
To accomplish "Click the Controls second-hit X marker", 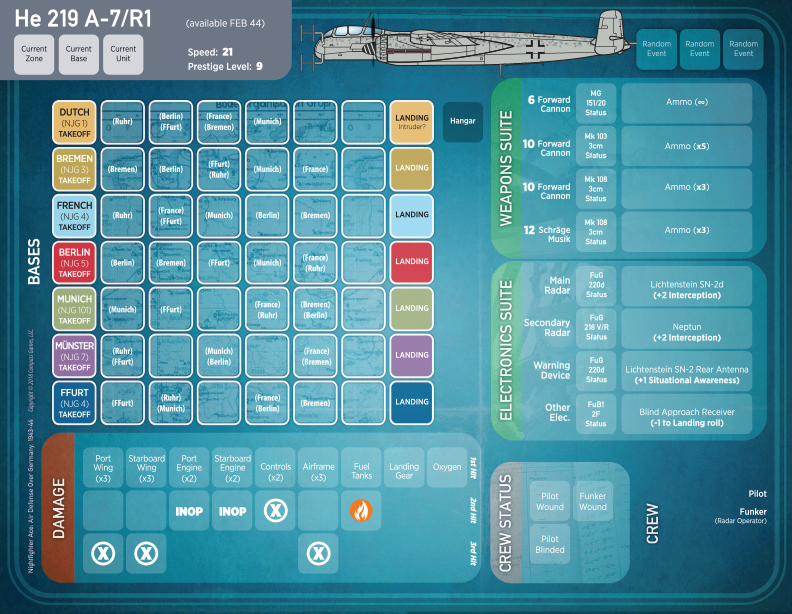I will (275, 510).
